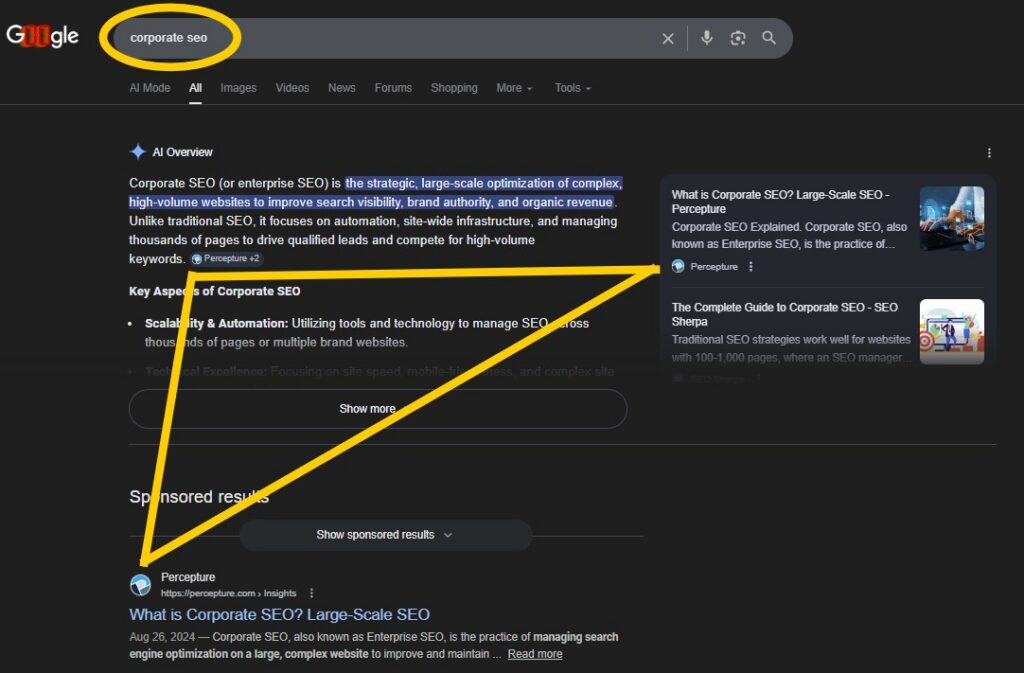The image size is (1024, 673).
Task: Open three-dot menu next to percepture.com URL
Action: click(x=312, y=593)
